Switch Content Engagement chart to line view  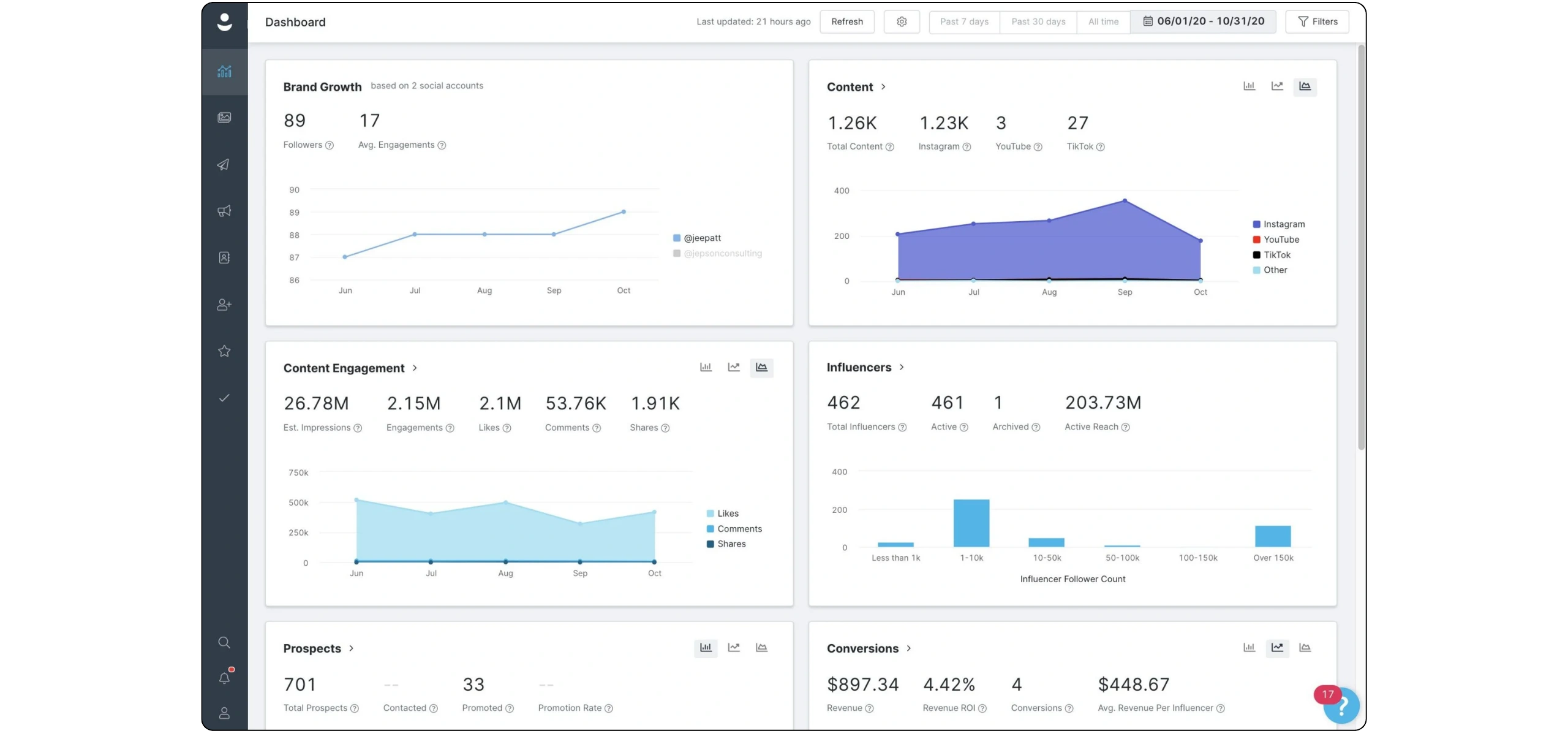point(734,367)
